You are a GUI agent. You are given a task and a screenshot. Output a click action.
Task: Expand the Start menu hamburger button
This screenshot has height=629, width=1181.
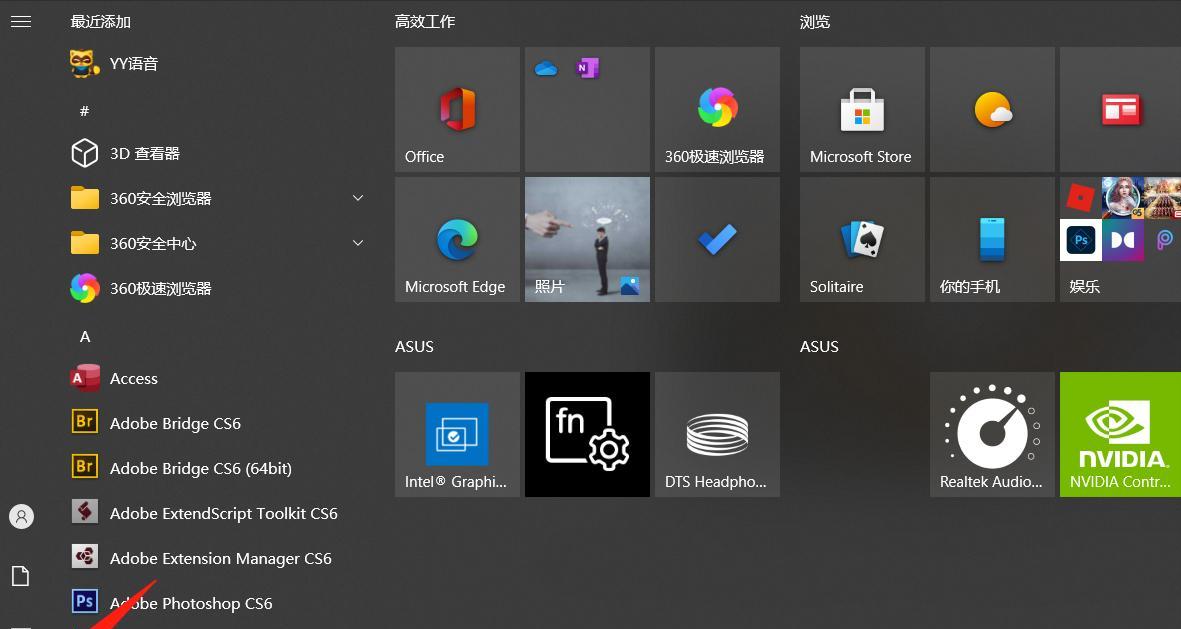tap(21, 22)
